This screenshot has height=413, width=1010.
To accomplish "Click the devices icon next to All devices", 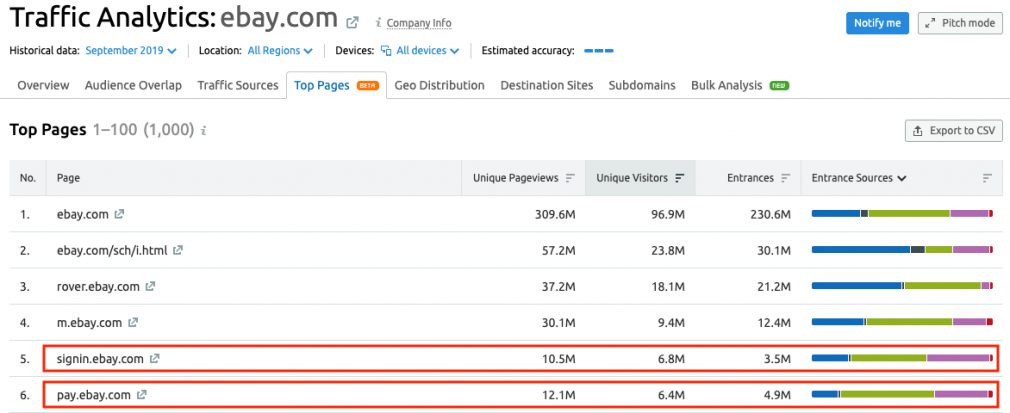I will click(386, 50).
